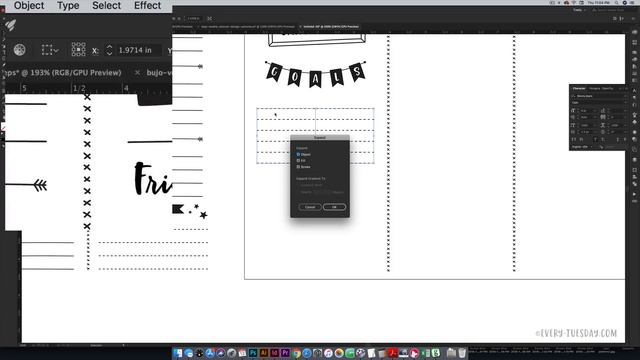The width and height of the screenshot is (640, 360).
Task: Open the Trash in the dock
Action: 462,353
